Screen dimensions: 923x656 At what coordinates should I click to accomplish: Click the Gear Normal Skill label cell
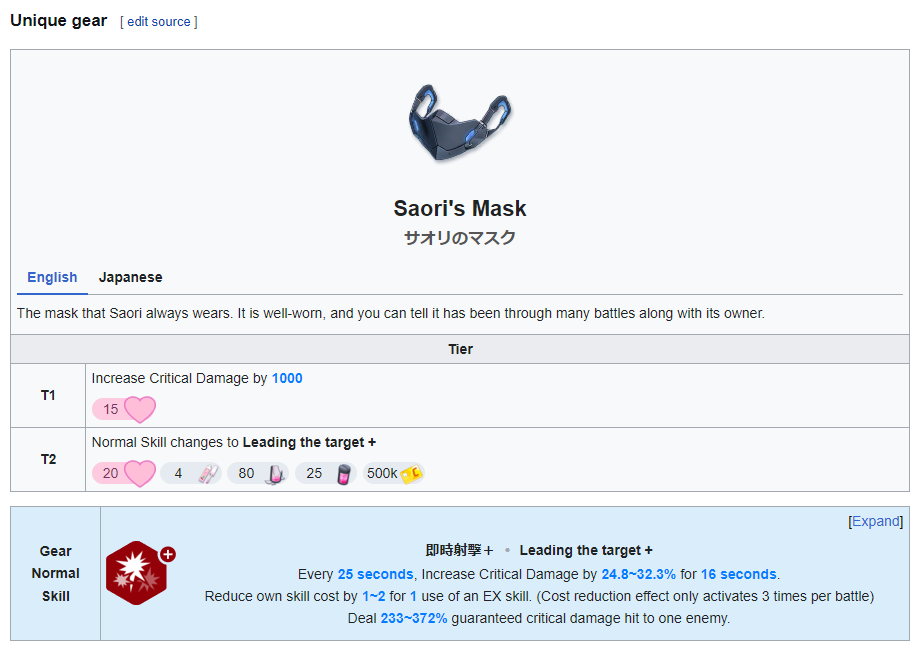pyautogui.click(x=55, y=574)
